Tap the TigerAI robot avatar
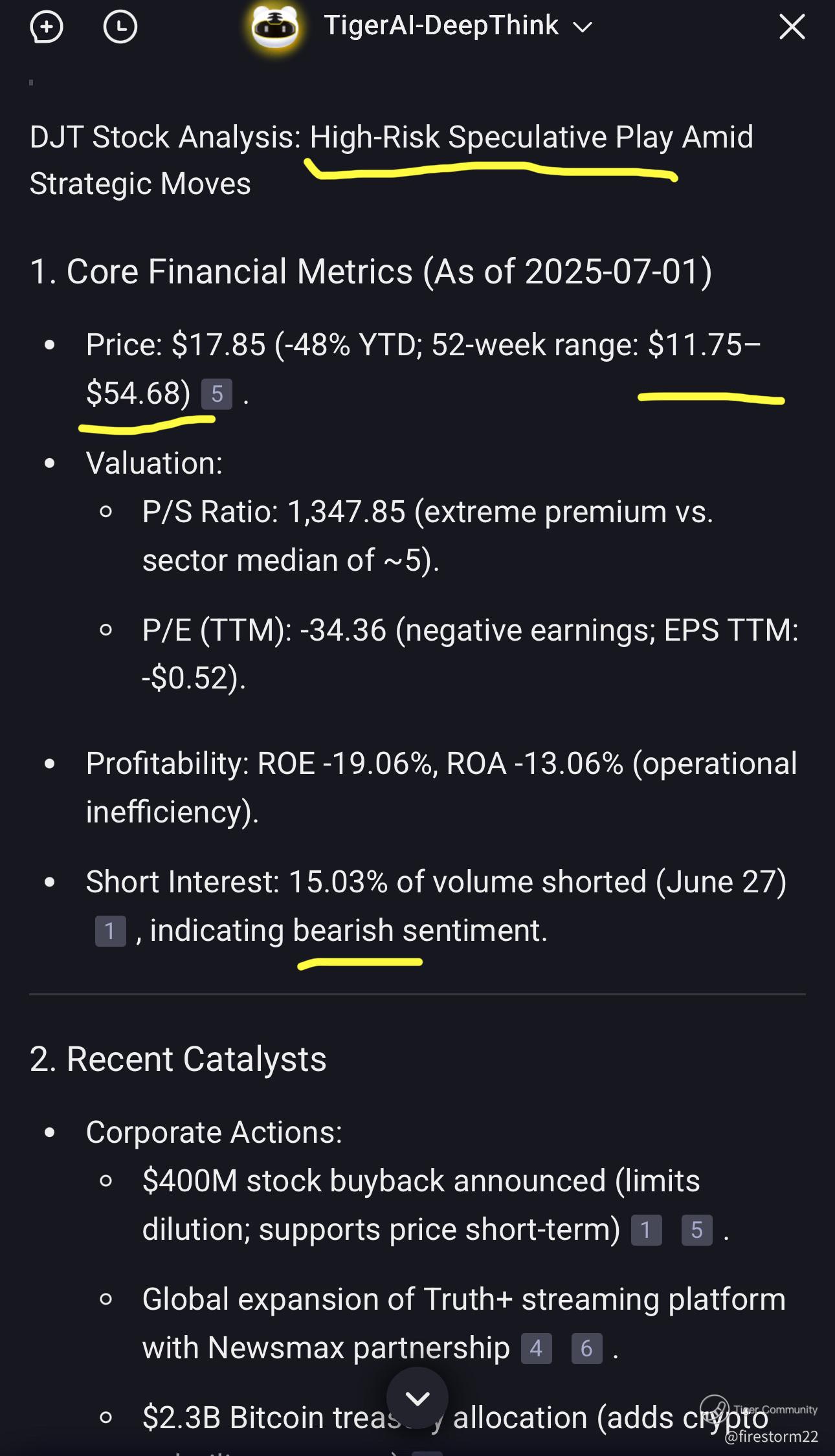Screen dimensions: 835x1456 (x=276, y=27)
